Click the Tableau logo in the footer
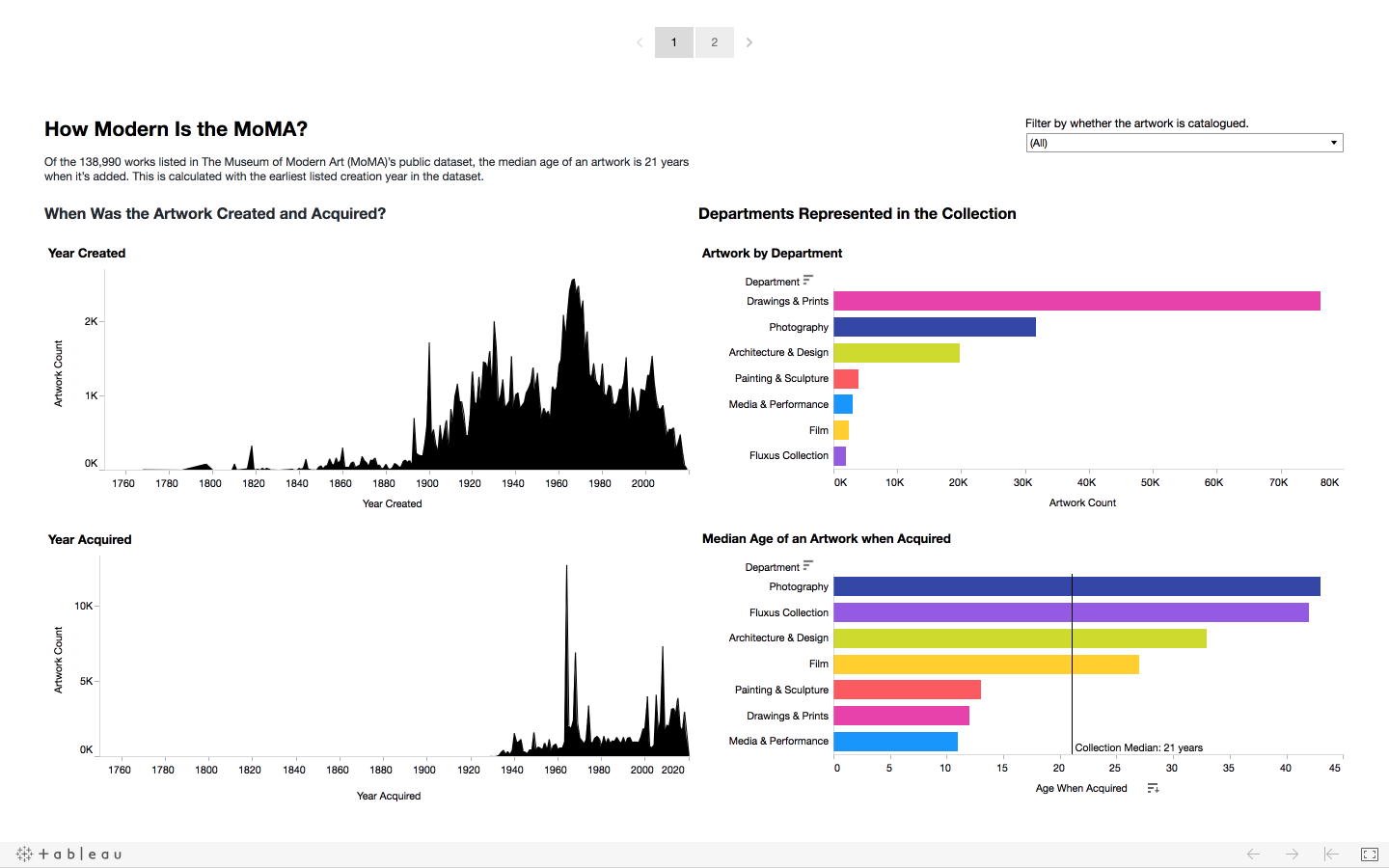1389x868 pixels. pyautogui.click(x=68, y=854)
